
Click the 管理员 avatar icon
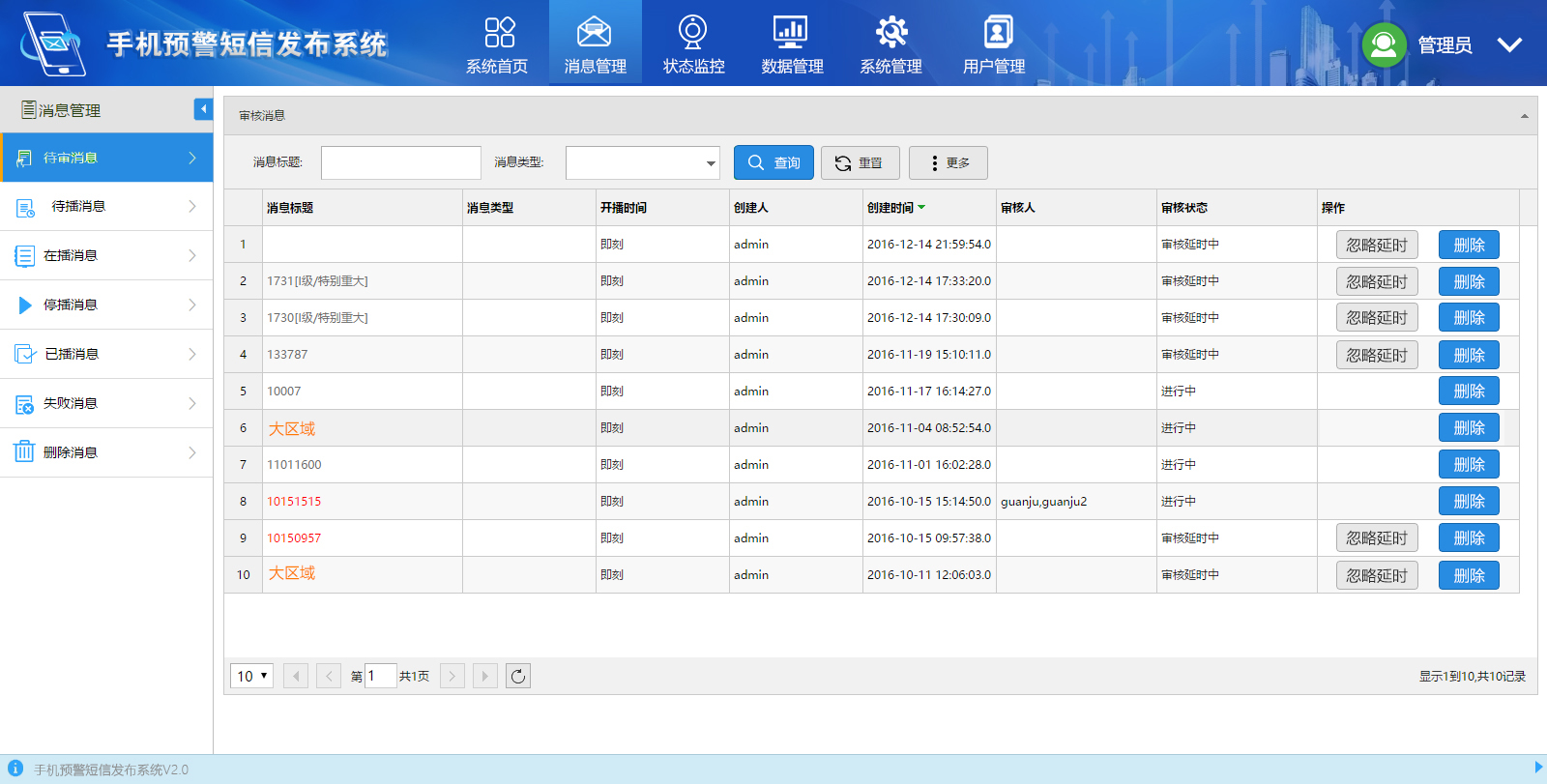pyautogui.click(x=1384, y=44)
